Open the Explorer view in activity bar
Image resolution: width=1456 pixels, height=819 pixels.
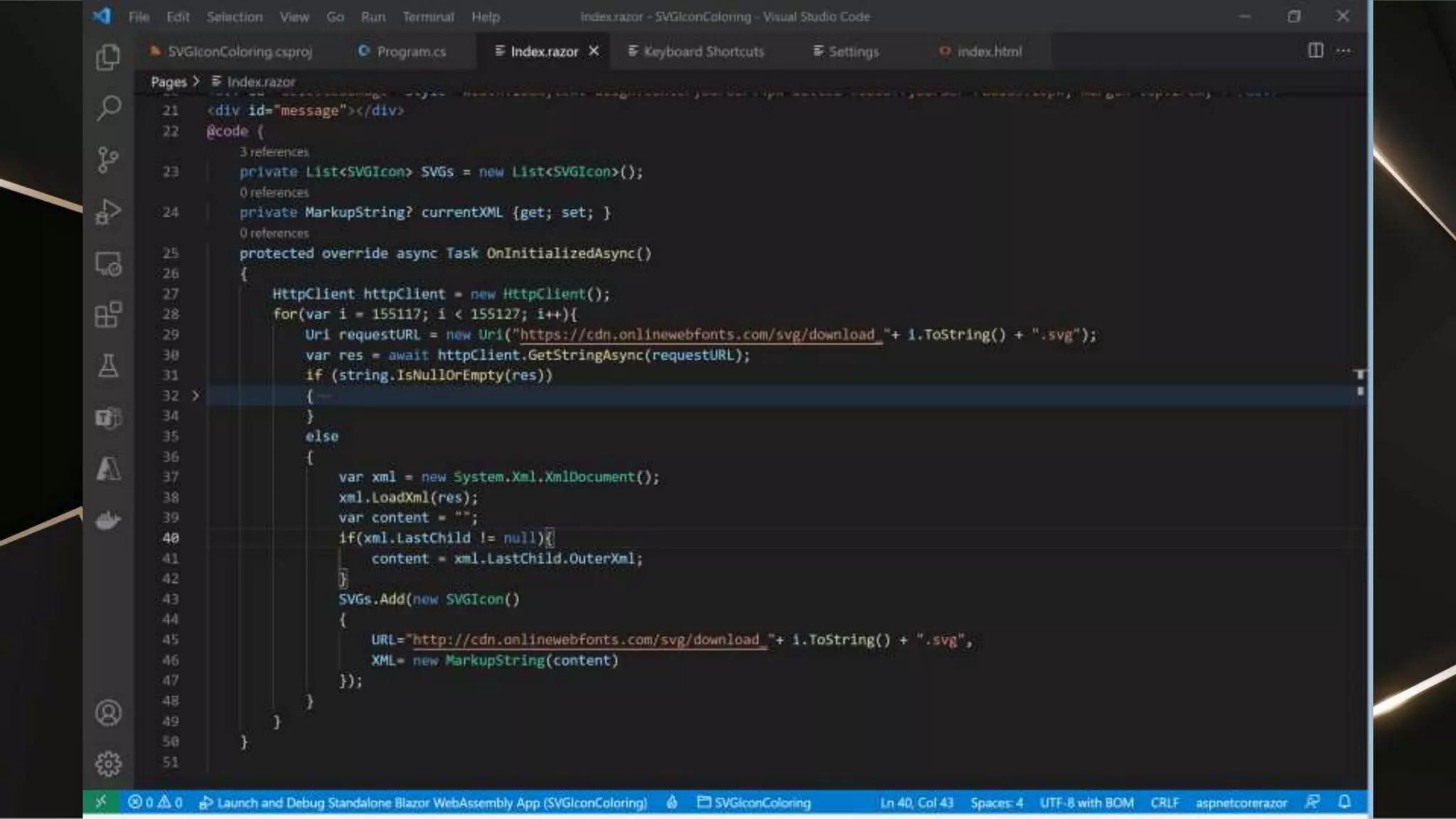pyautogui.click(x=108, y=57)
